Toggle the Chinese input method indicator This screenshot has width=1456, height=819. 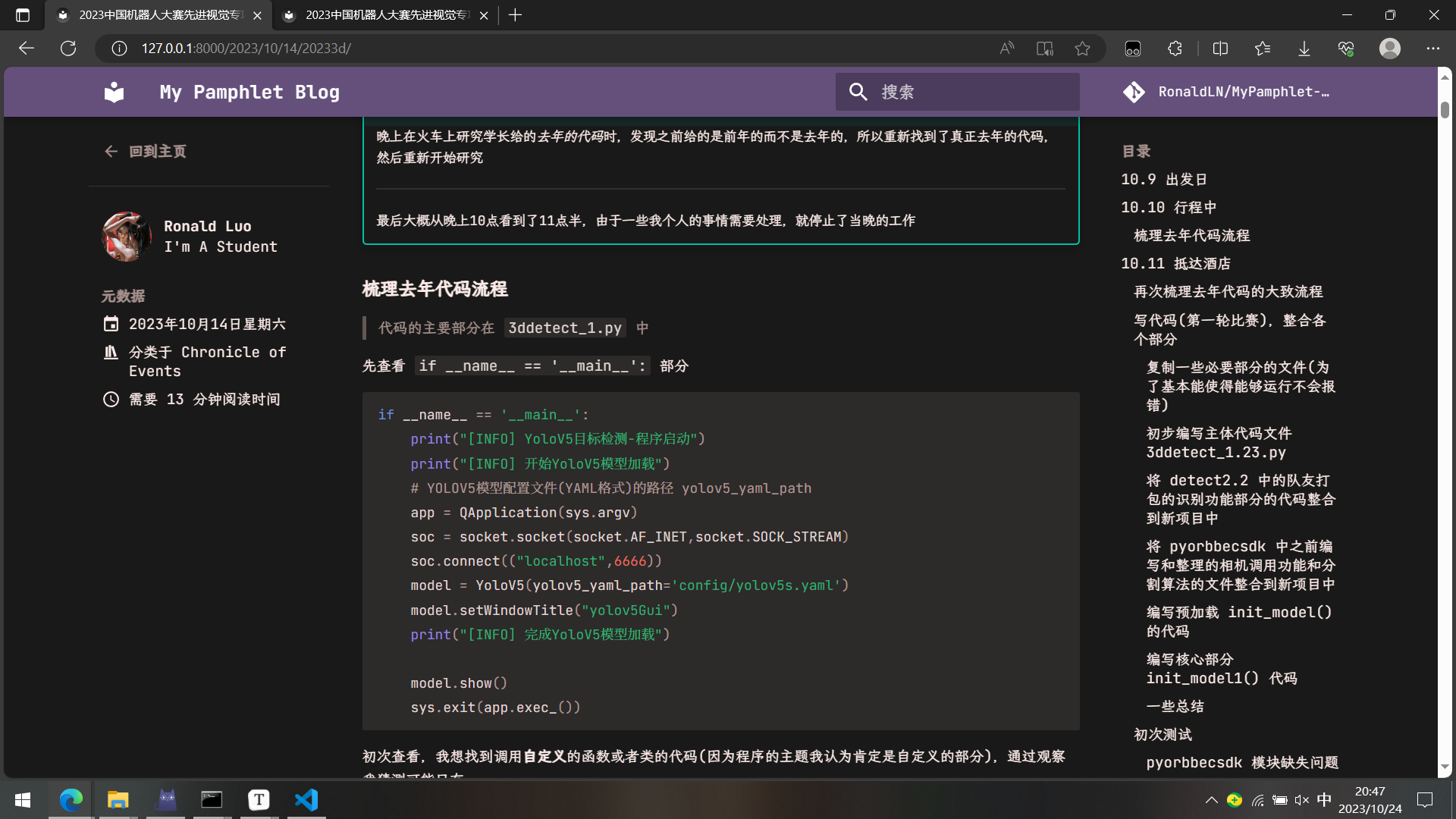(x=1324, y=800)
